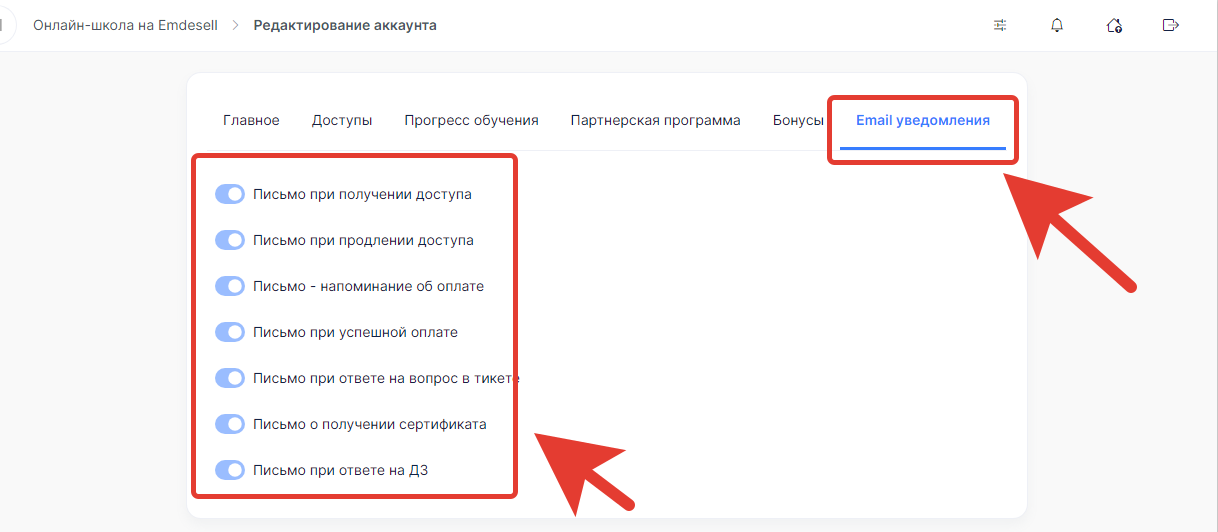Go to Прогресс обучения tab
The height and width of the screenshot is (532, 1218).
[x=471, y=120]
